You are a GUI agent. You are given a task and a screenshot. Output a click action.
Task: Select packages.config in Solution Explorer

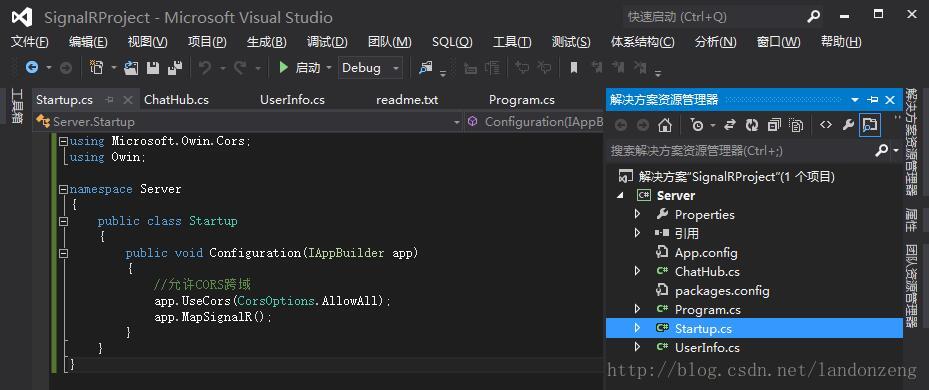(722, 290)
